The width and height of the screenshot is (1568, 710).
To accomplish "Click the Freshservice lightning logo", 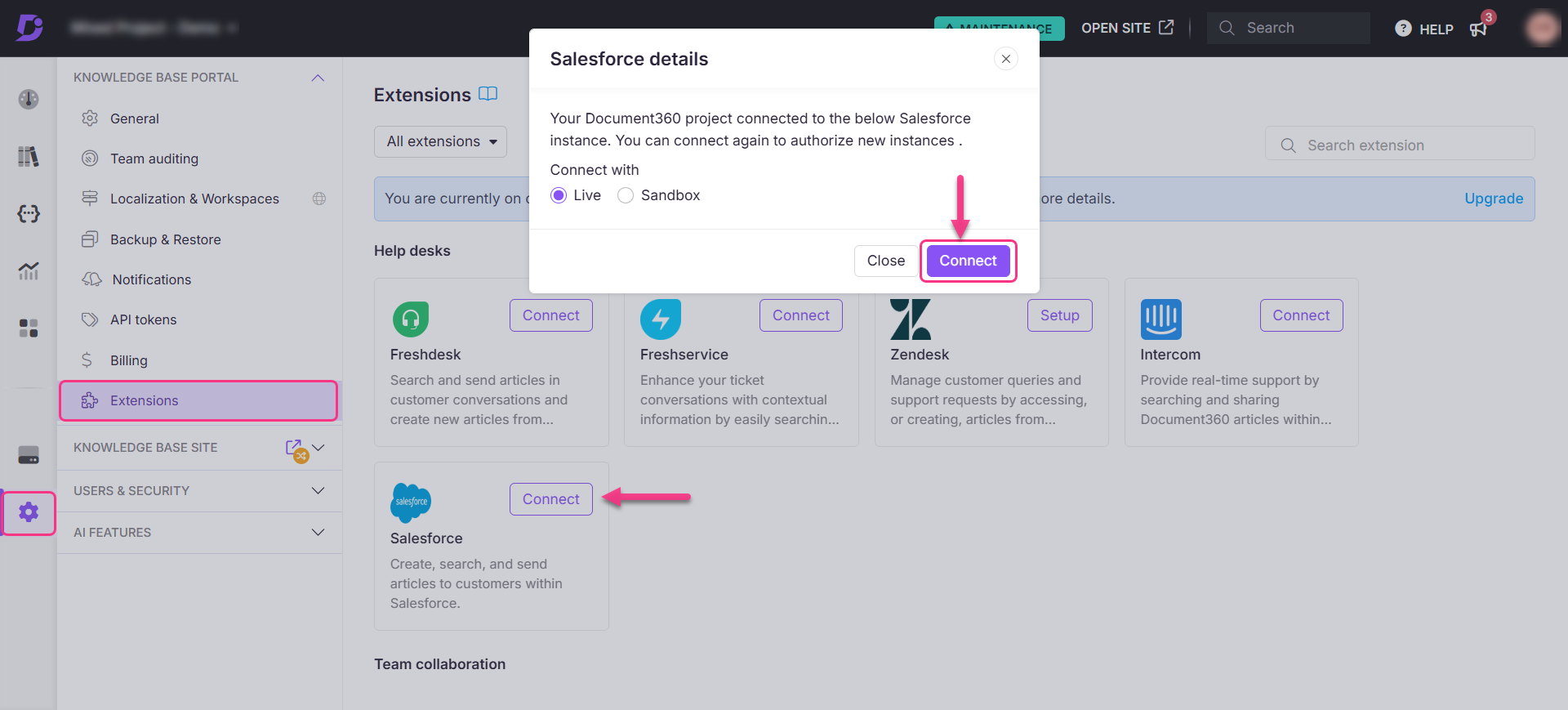I will pos(661,319).
